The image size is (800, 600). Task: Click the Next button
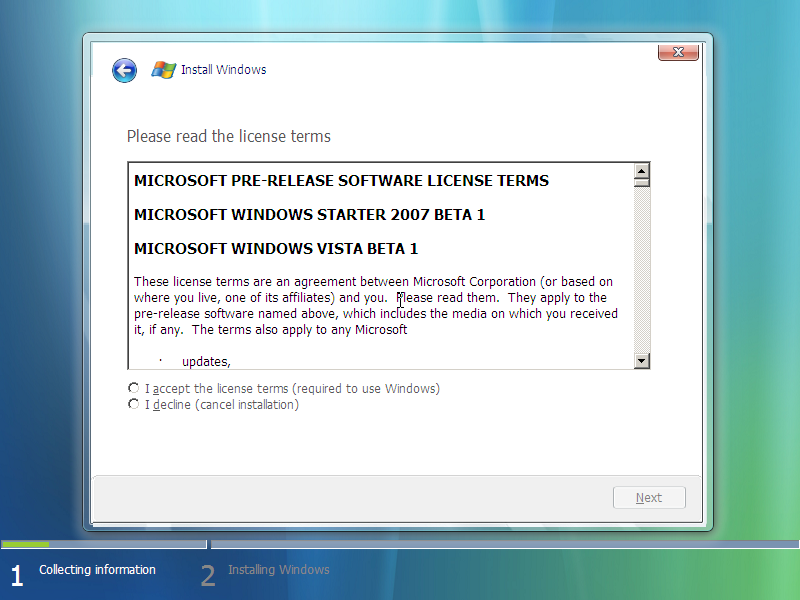click(x=649, y=497)
